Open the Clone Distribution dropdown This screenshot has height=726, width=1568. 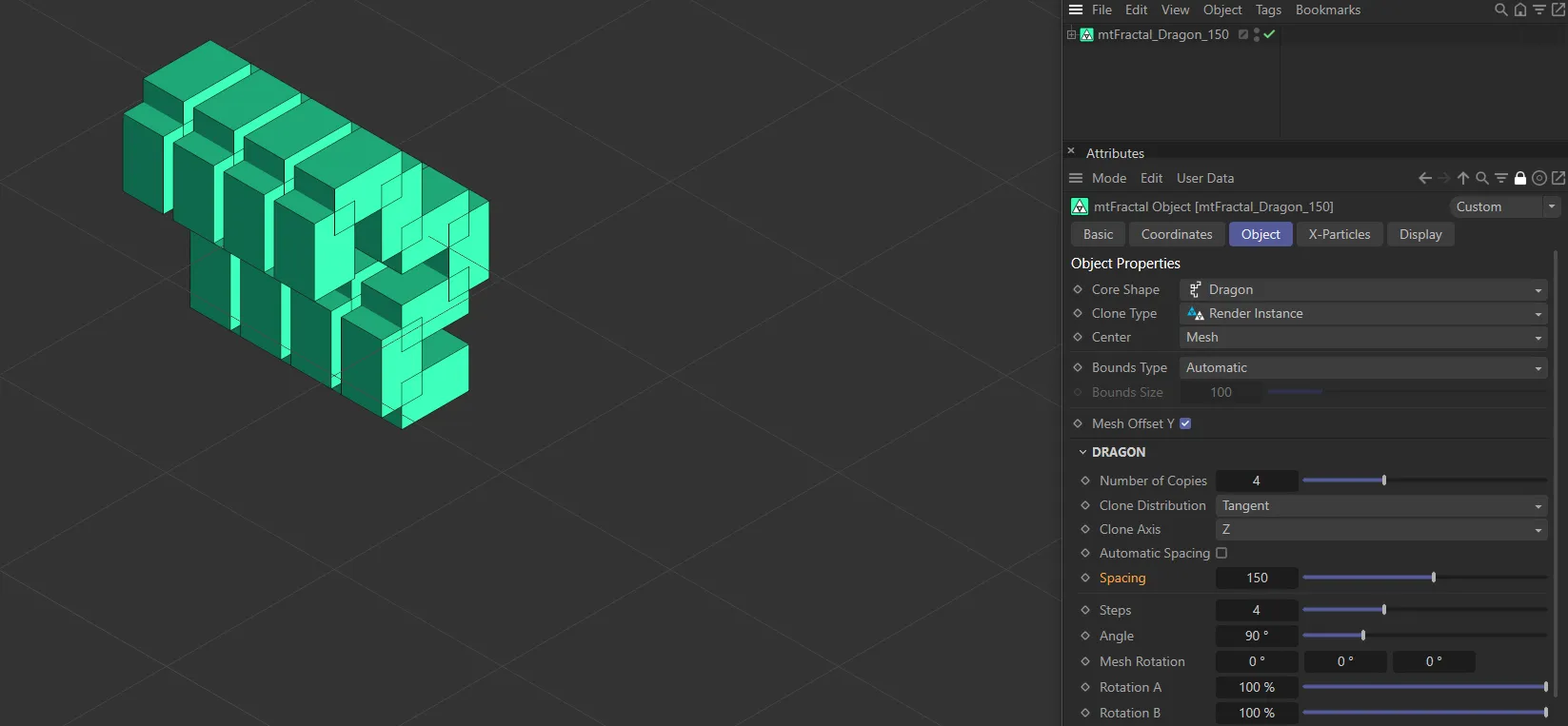coord(1381,505)
